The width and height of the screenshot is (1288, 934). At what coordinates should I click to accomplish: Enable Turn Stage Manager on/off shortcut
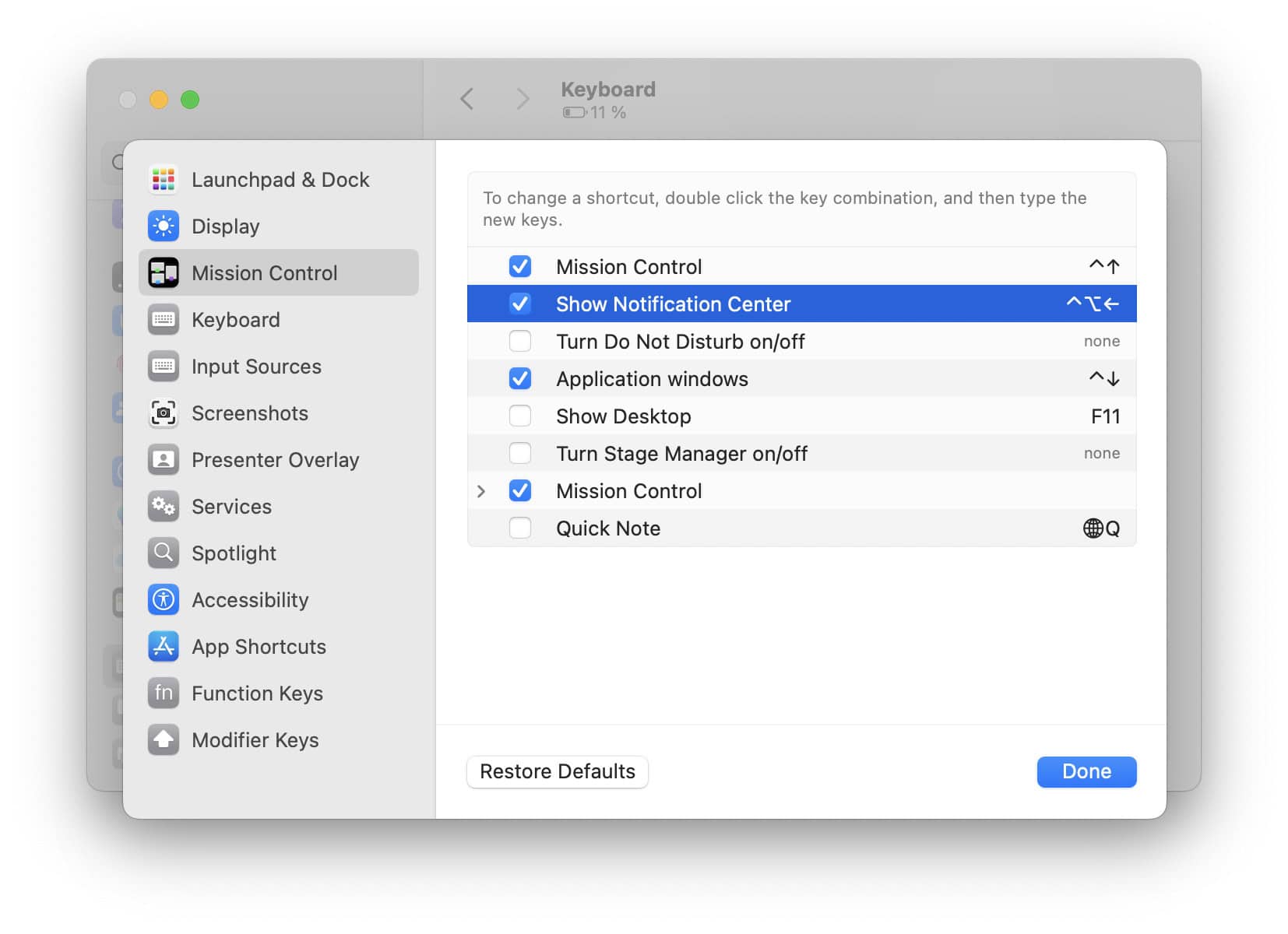(x=520, y=454)
